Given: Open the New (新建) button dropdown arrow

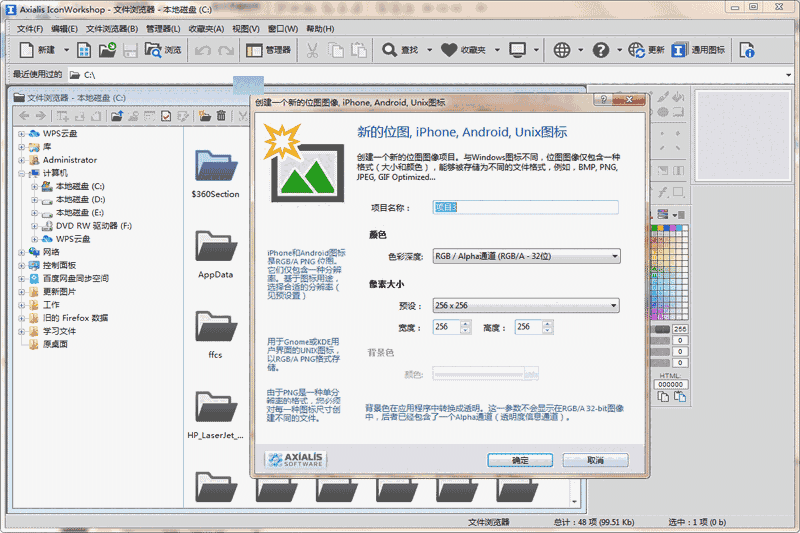Looking at the screenshot, I should point(66,50).
